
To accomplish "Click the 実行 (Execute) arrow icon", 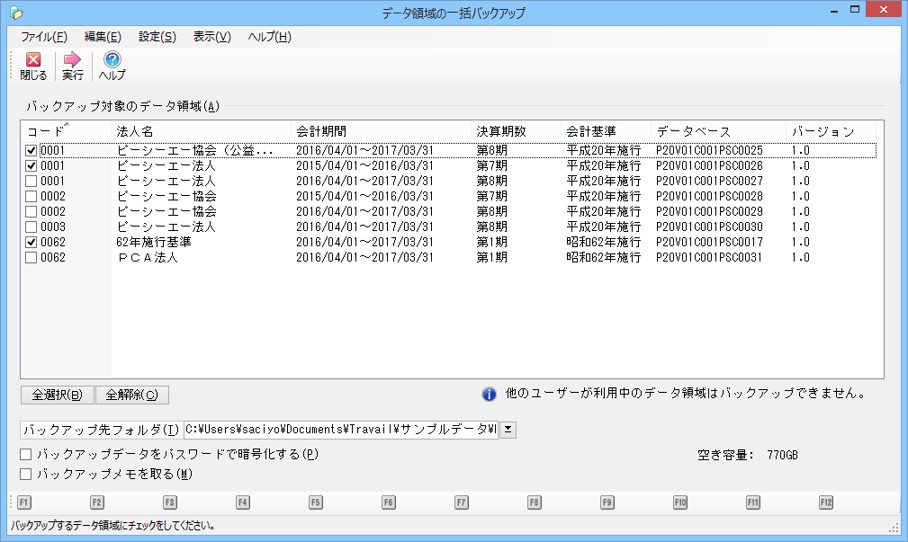I will pos(72,61).
